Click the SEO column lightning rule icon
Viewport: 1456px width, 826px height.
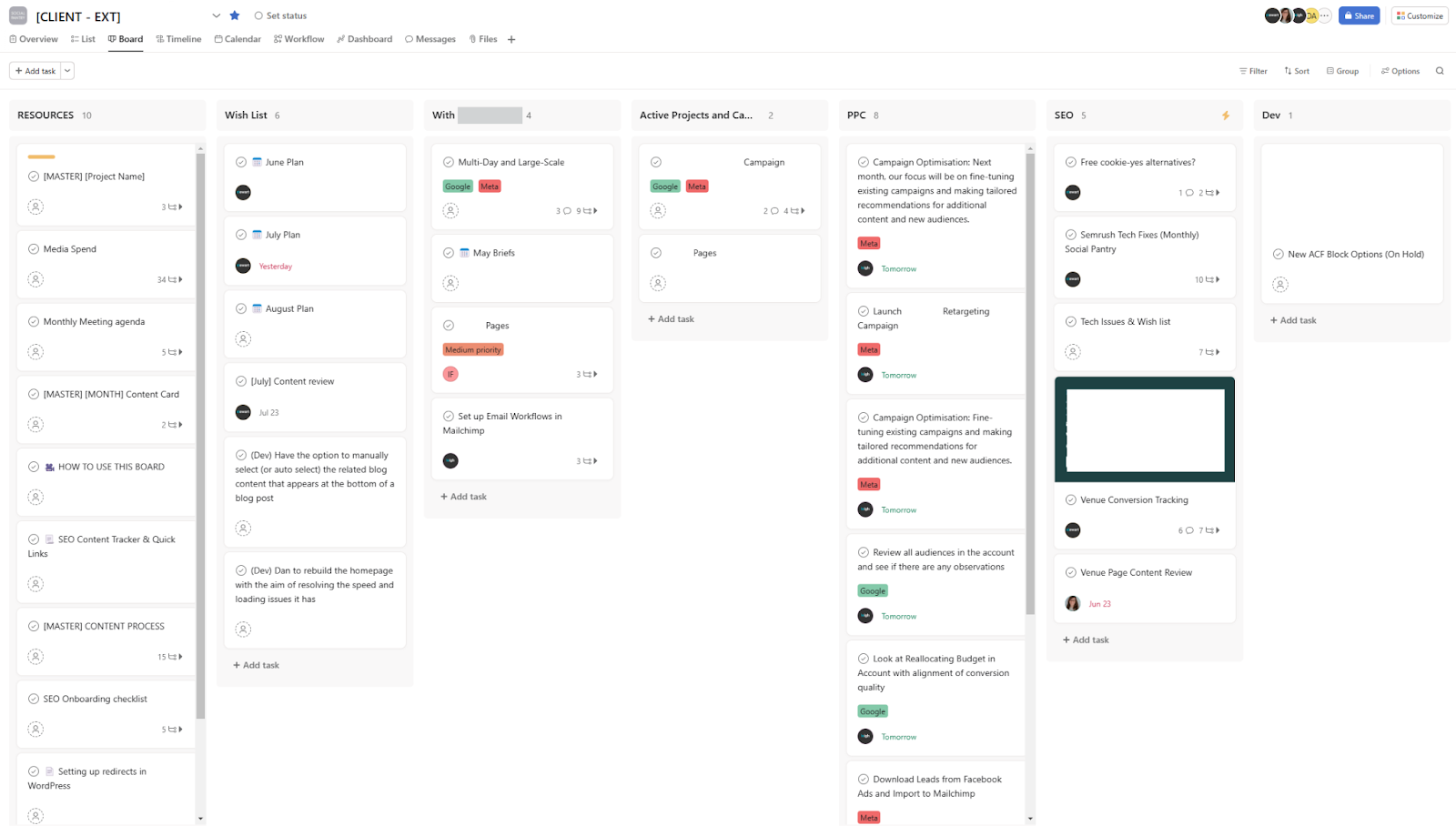[x=1225, y=116]
